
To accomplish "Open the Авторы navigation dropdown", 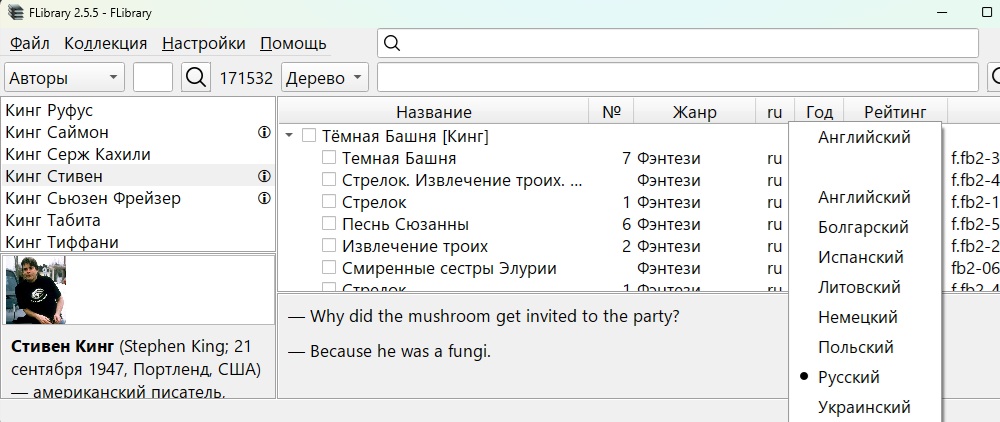I will [x=64, y=78].
